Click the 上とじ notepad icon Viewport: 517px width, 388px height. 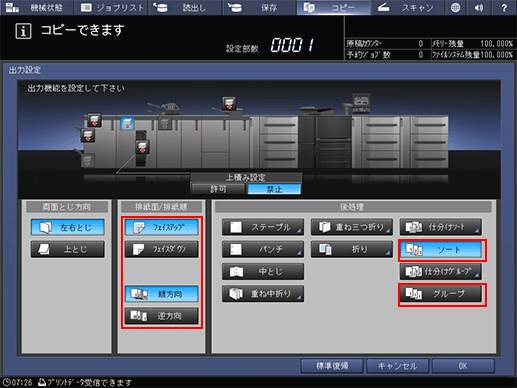pos(44,249)
